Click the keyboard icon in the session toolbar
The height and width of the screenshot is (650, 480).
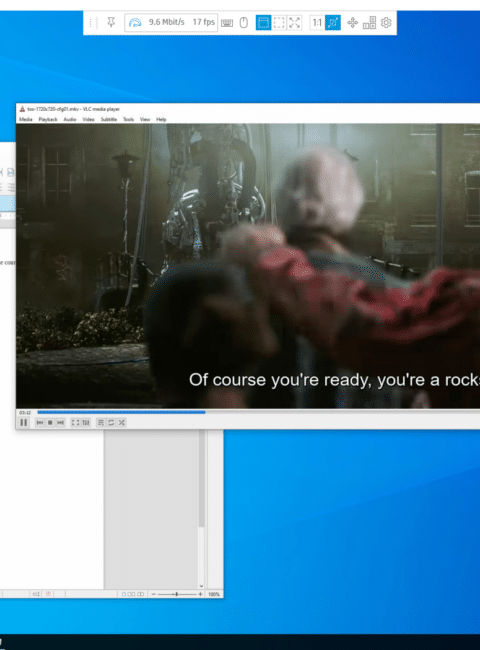[x=227, y=23]
